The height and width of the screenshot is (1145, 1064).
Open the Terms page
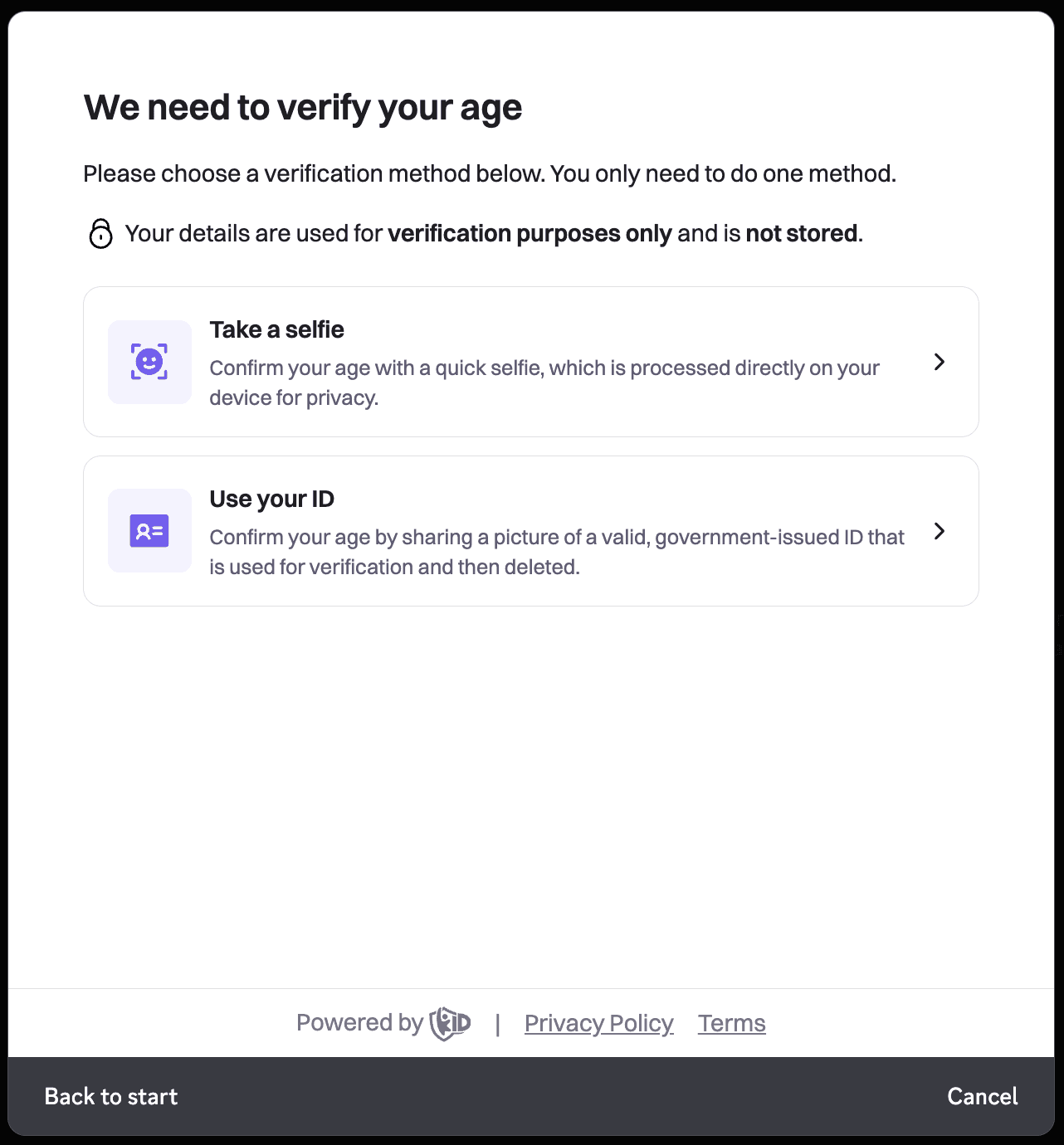(731, 1022)
